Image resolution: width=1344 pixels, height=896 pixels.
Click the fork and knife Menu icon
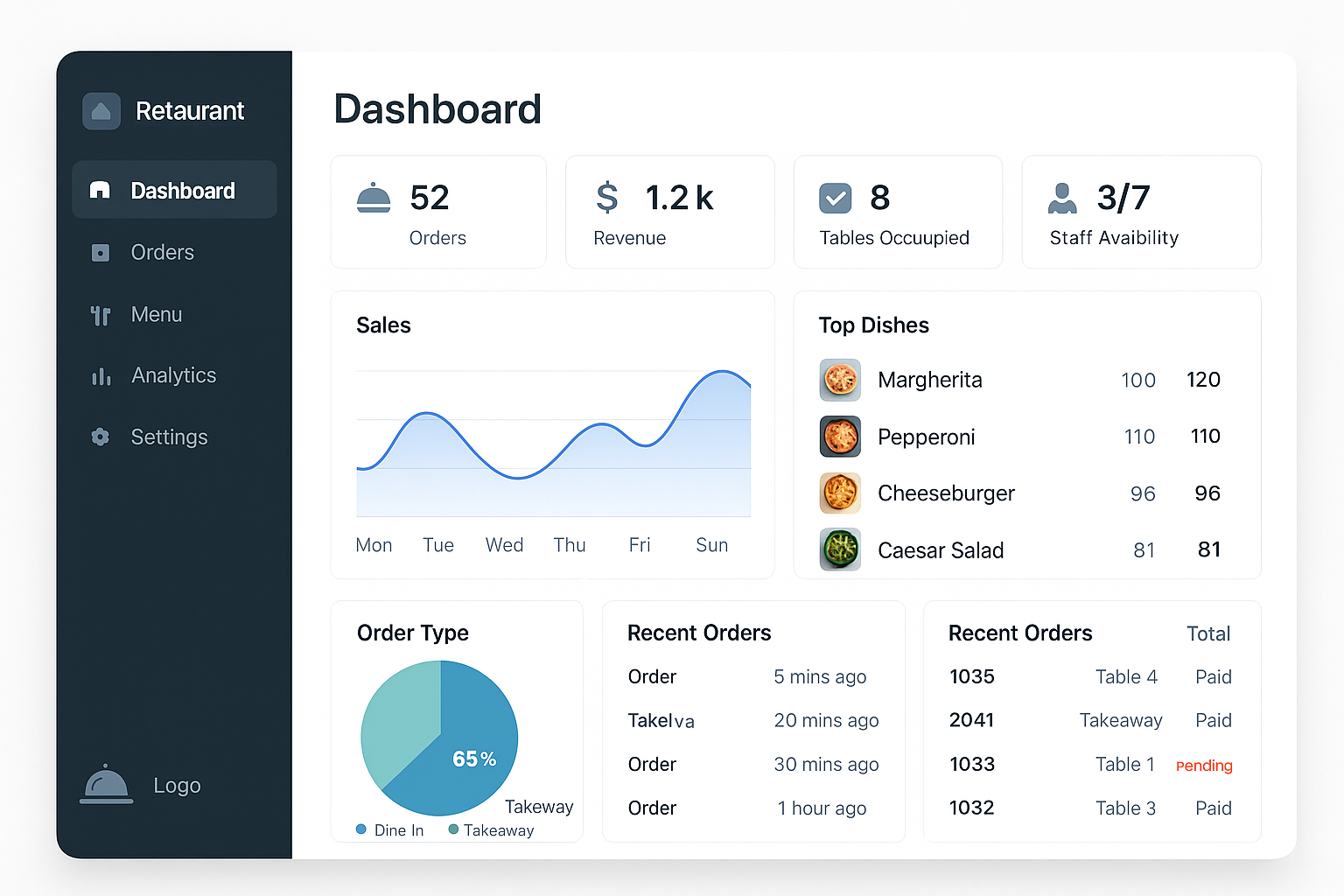101,315
